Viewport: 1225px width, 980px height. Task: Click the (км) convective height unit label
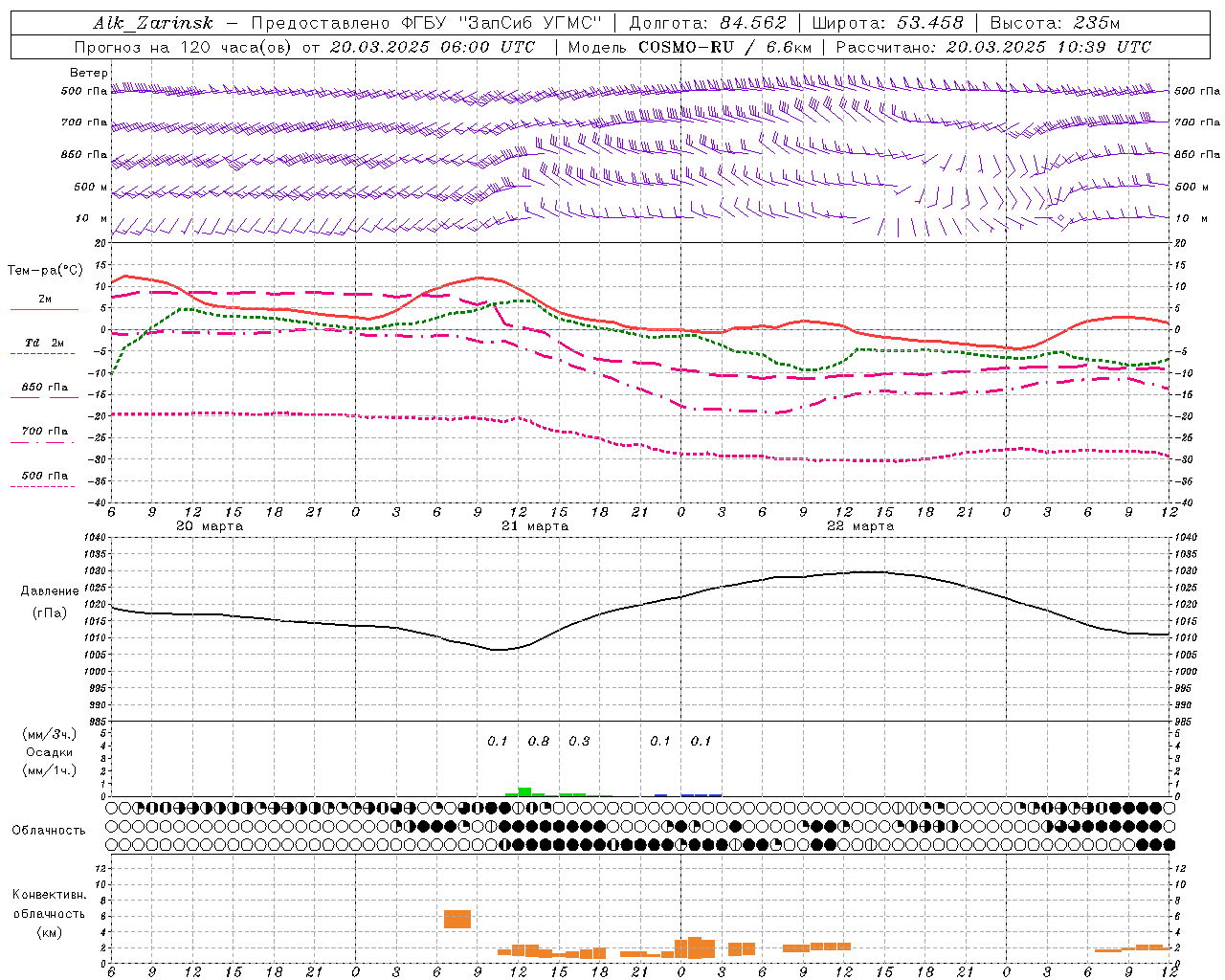51,932
